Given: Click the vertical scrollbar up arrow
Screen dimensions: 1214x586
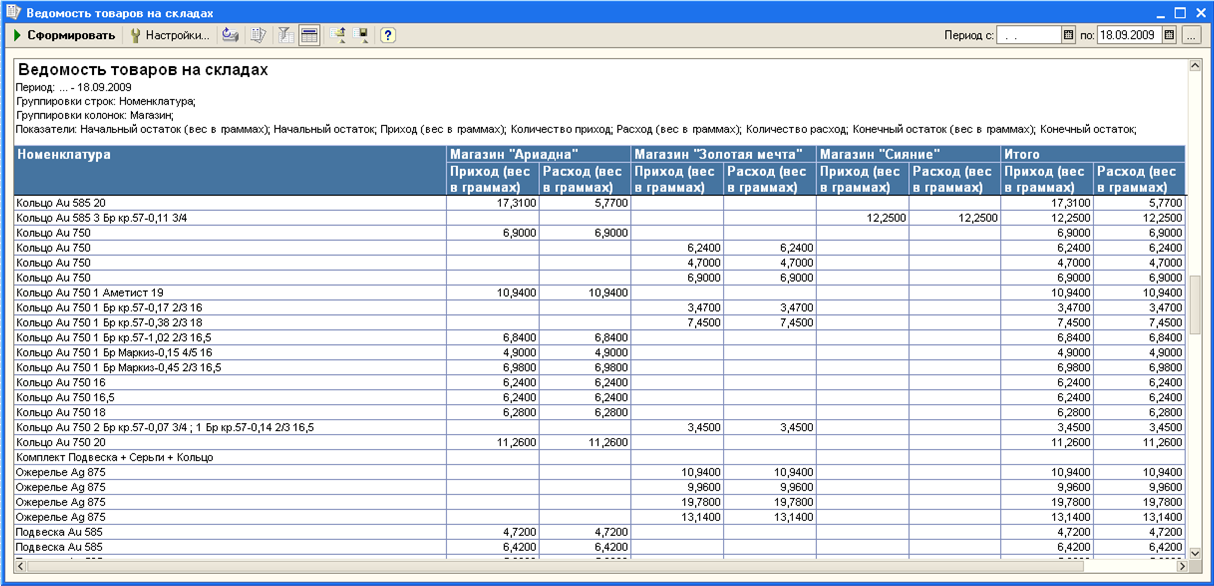Looking at the screenshot, I should coord(1194,65).
